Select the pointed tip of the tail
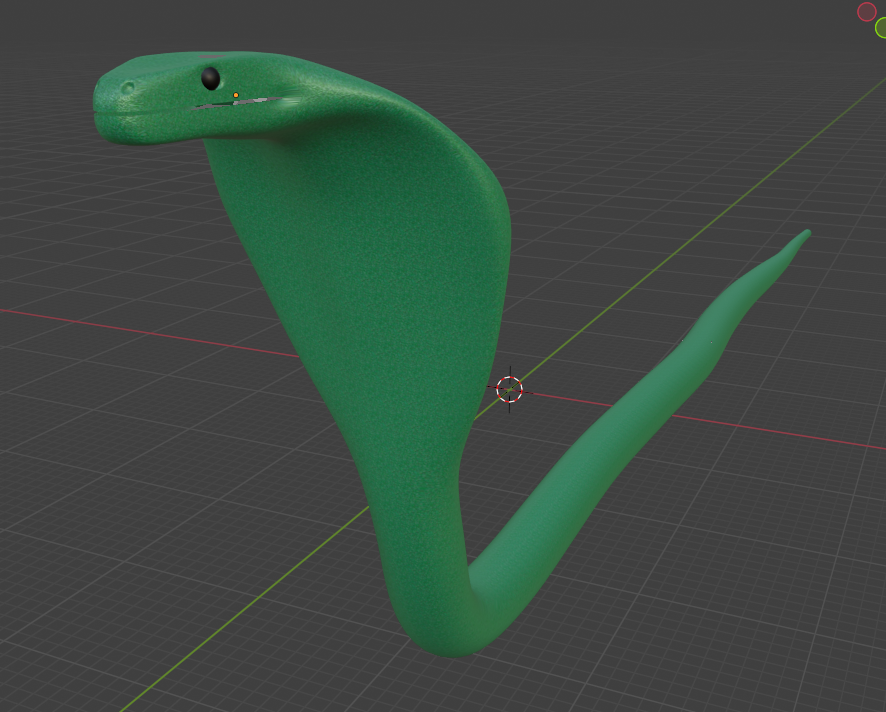This screenshot has width=886, height=712. 805,235
